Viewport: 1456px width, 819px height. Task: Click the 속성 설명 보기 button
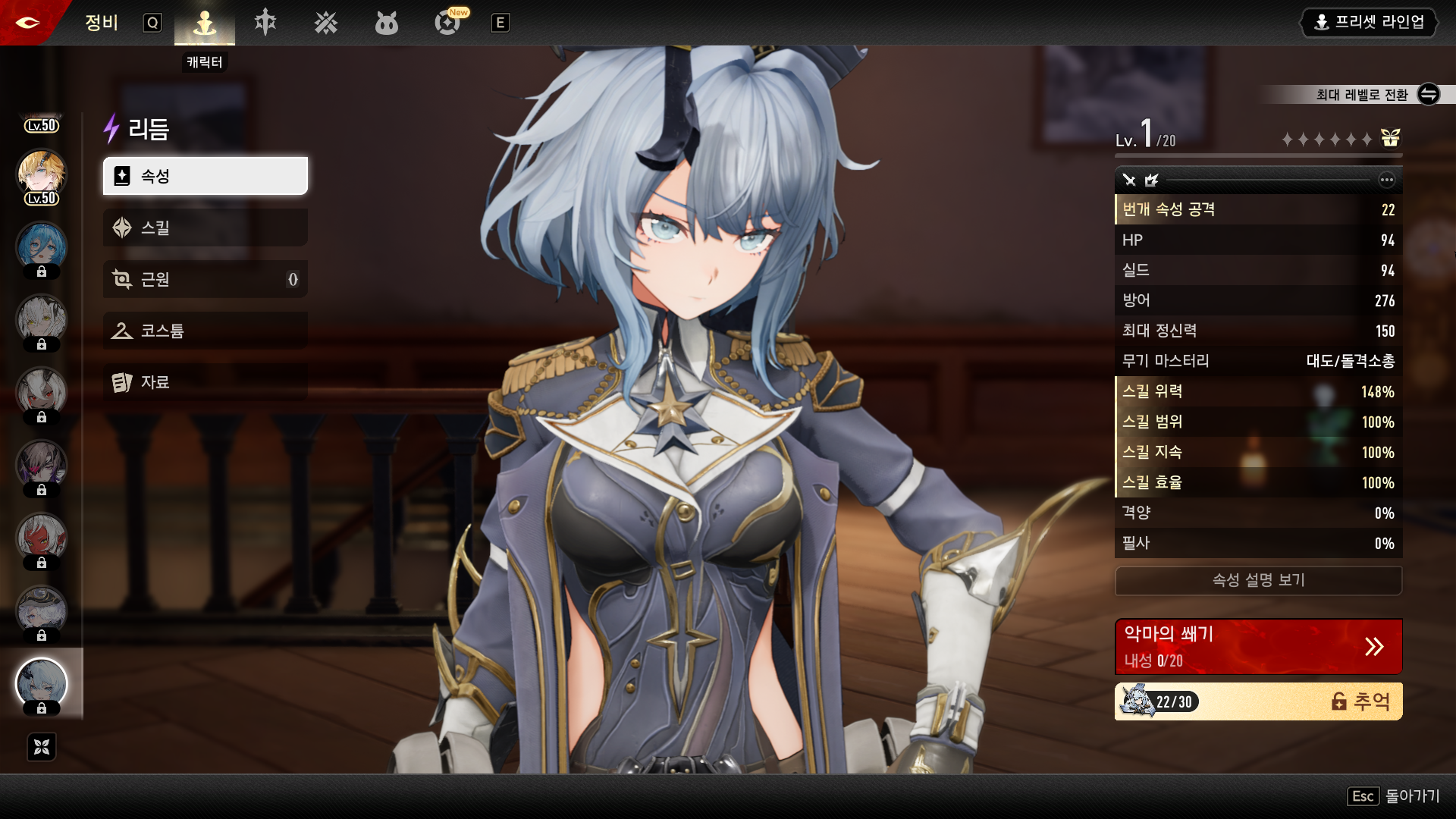(1258, 580)
